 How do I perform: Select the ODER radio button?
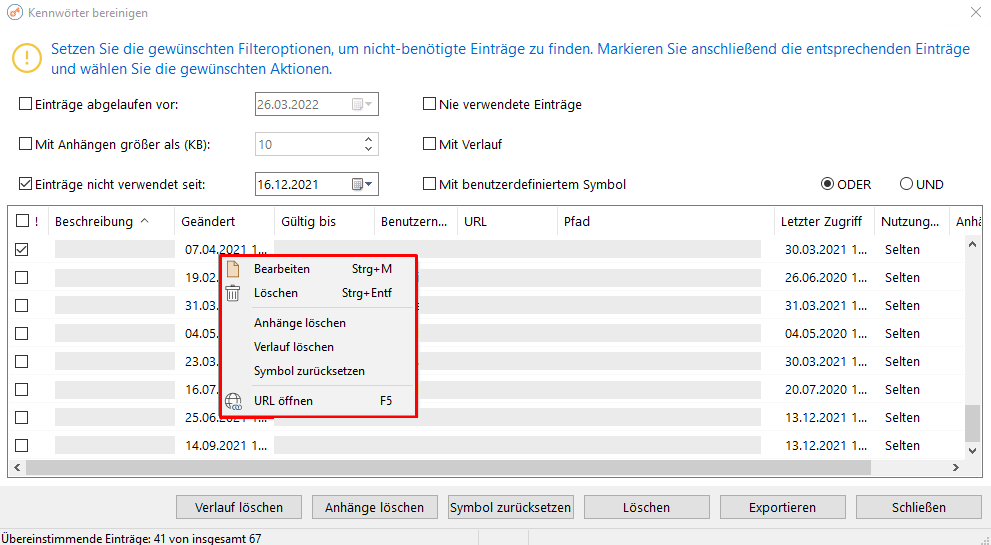click(x=827, y=184)
